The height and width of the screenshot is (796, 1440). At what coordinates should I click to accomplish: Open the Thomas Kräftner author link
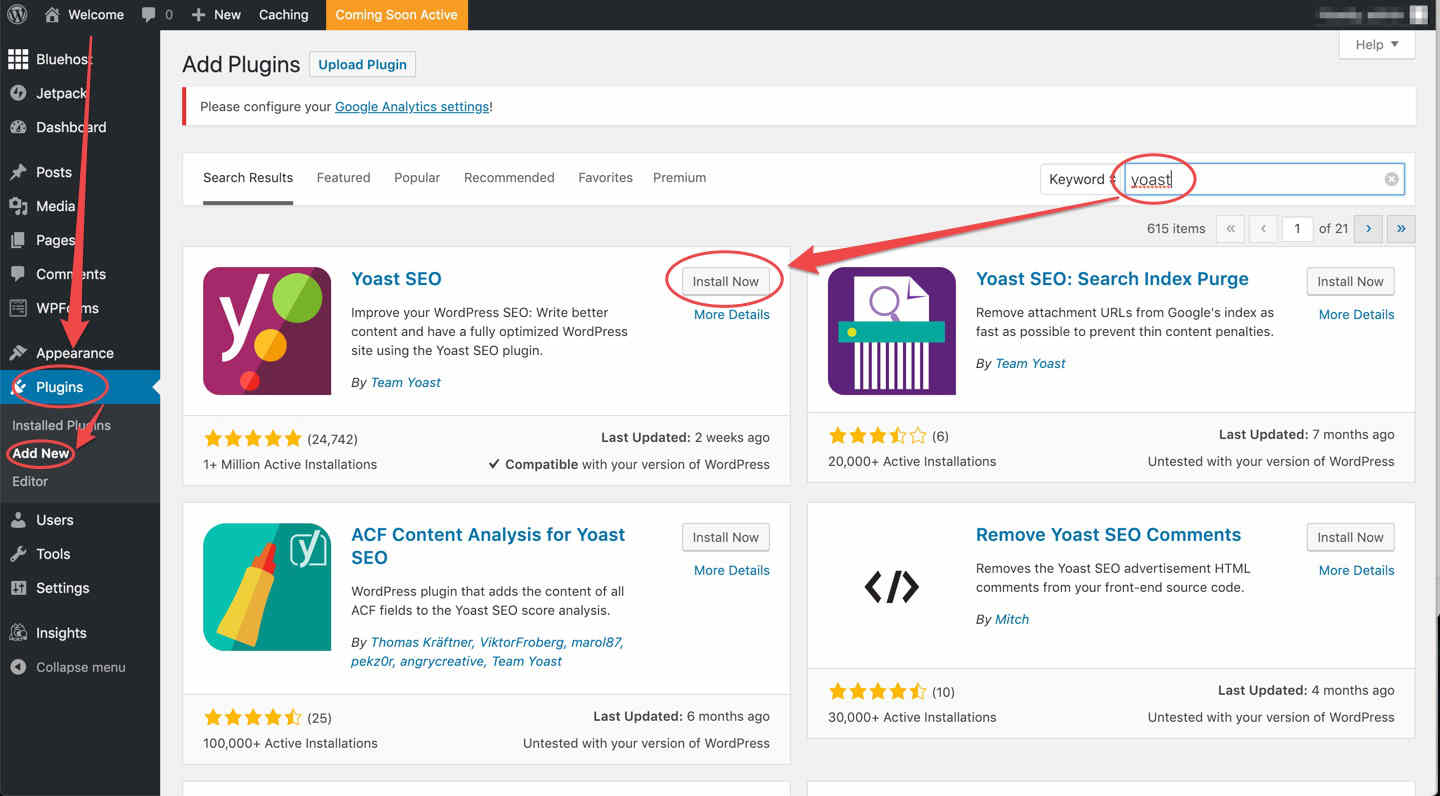click(421, 642)
